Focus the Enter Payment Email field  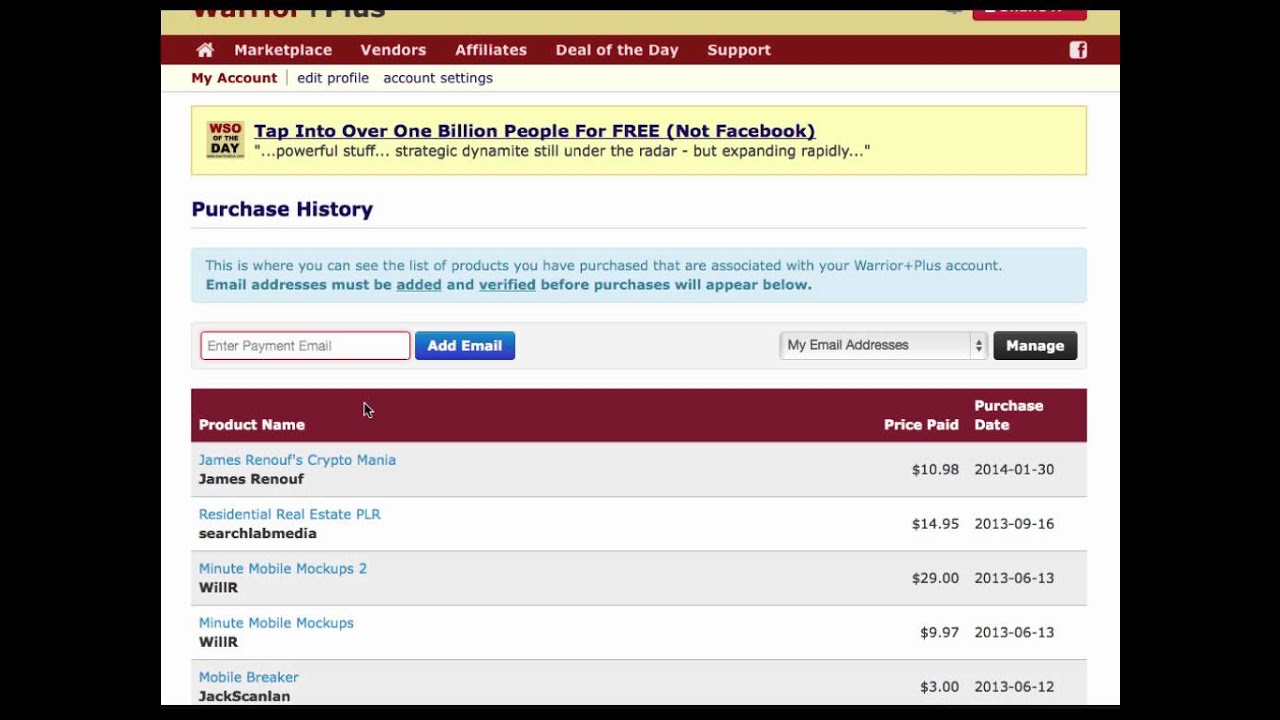pos(305,346)
